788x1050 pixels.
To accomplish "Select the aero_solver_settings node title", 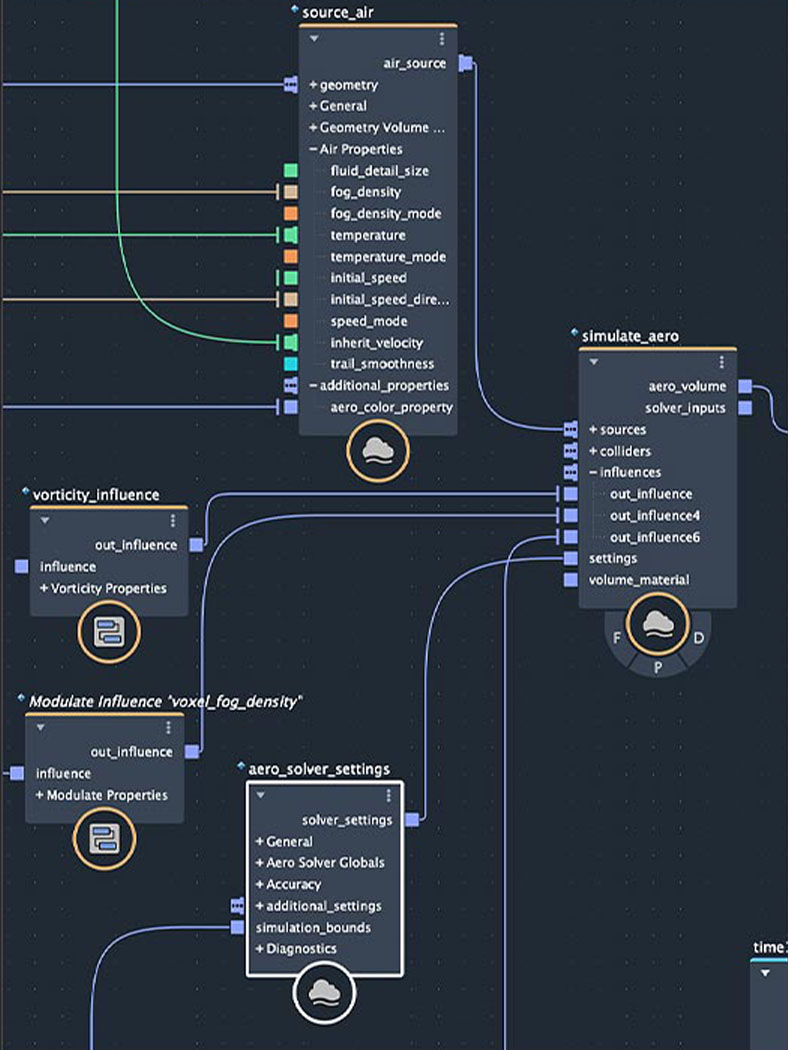I will (319, 769).
